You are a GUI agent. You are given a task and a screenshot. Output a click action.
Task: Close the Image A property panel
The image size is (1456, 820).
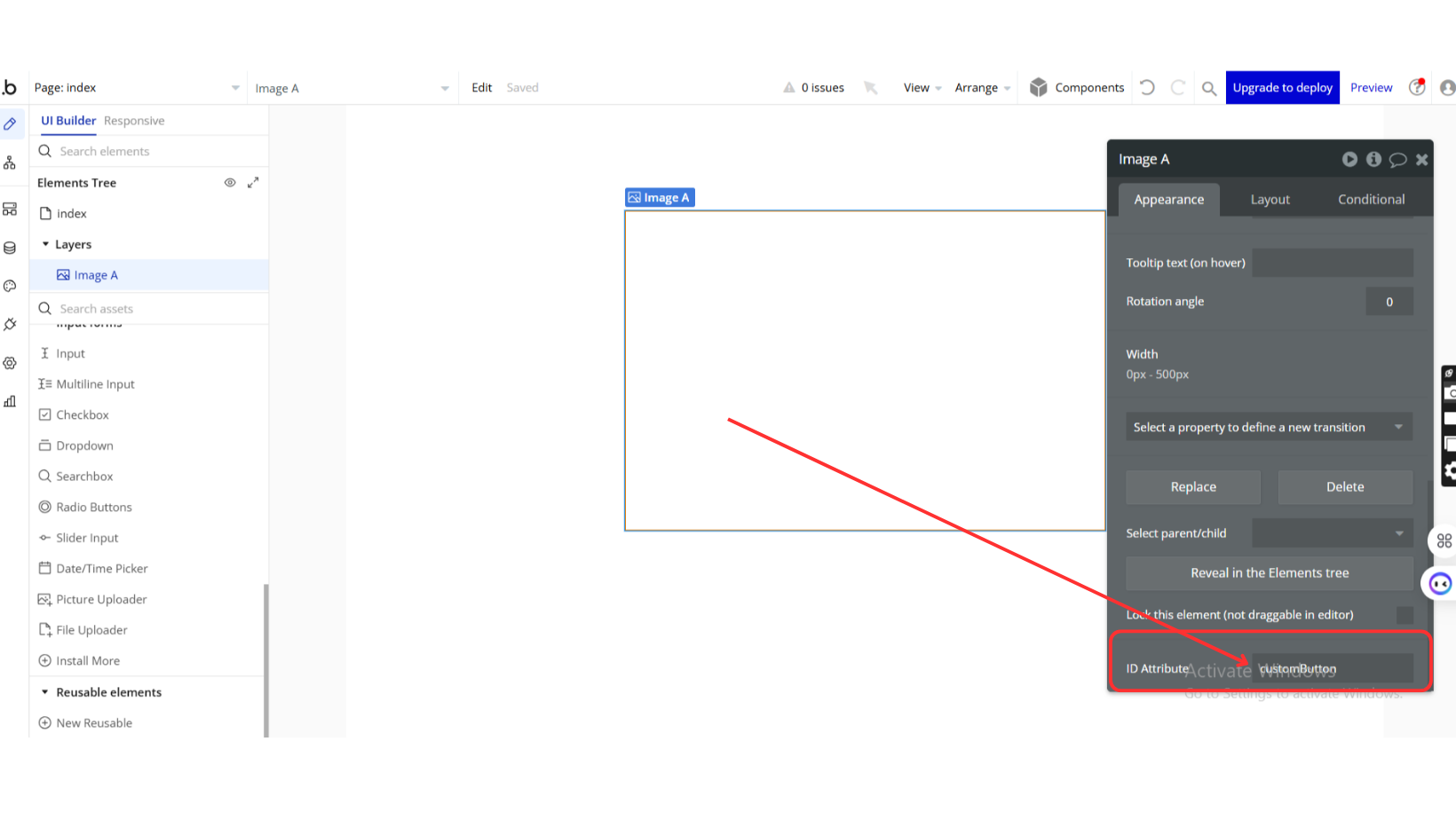[x=1421, y=160]
